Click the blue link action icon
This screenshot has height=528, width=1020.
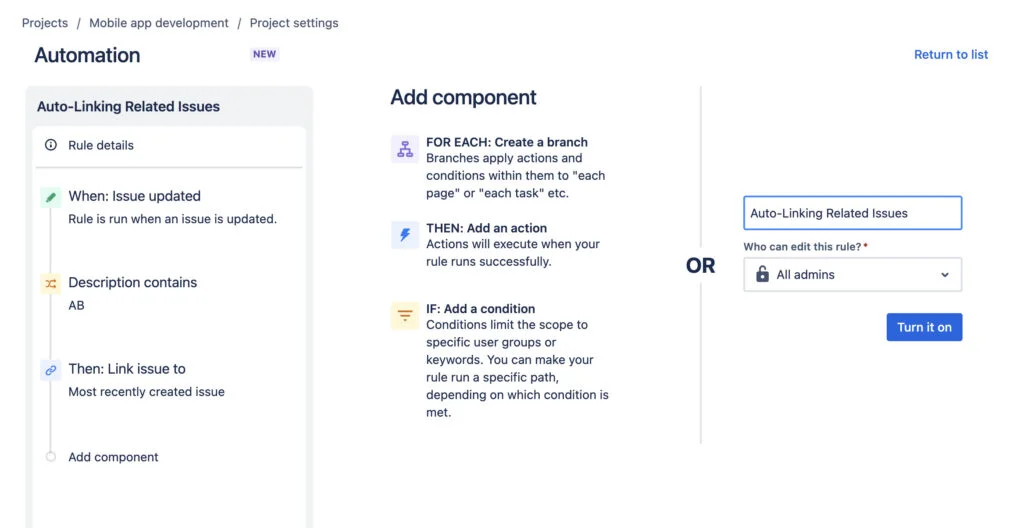click(51, 370)
